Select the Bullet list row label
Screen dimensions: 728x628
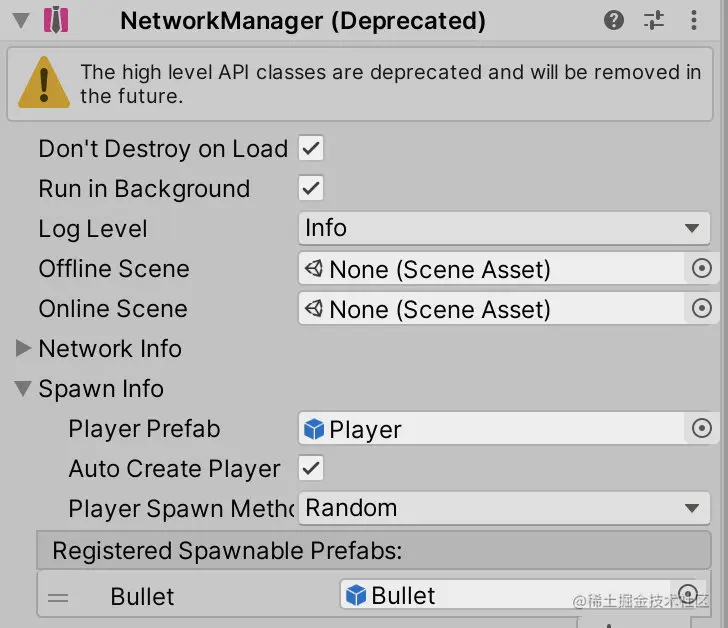[142, 596]
